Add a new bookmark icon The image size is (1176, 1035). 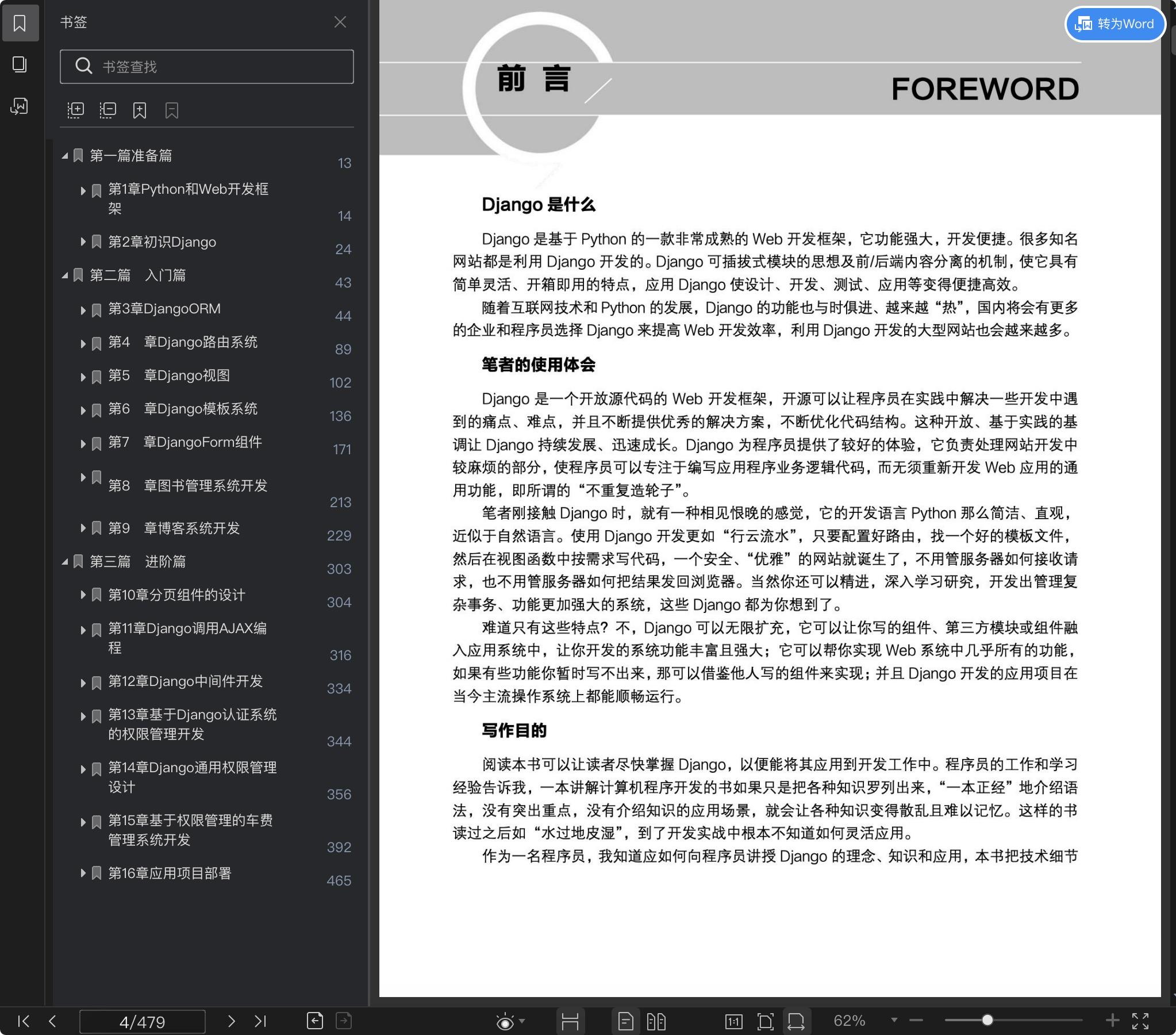[140, 110]
